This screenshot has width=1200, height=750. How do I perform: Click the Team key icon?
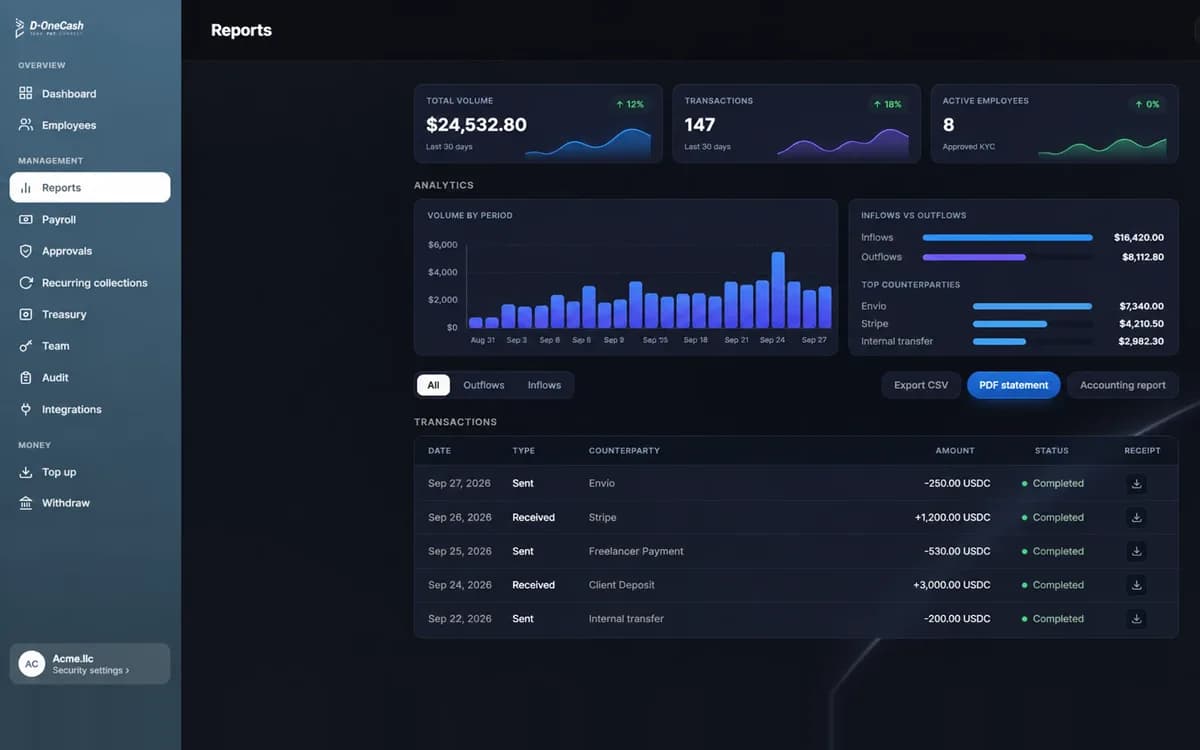26,346
